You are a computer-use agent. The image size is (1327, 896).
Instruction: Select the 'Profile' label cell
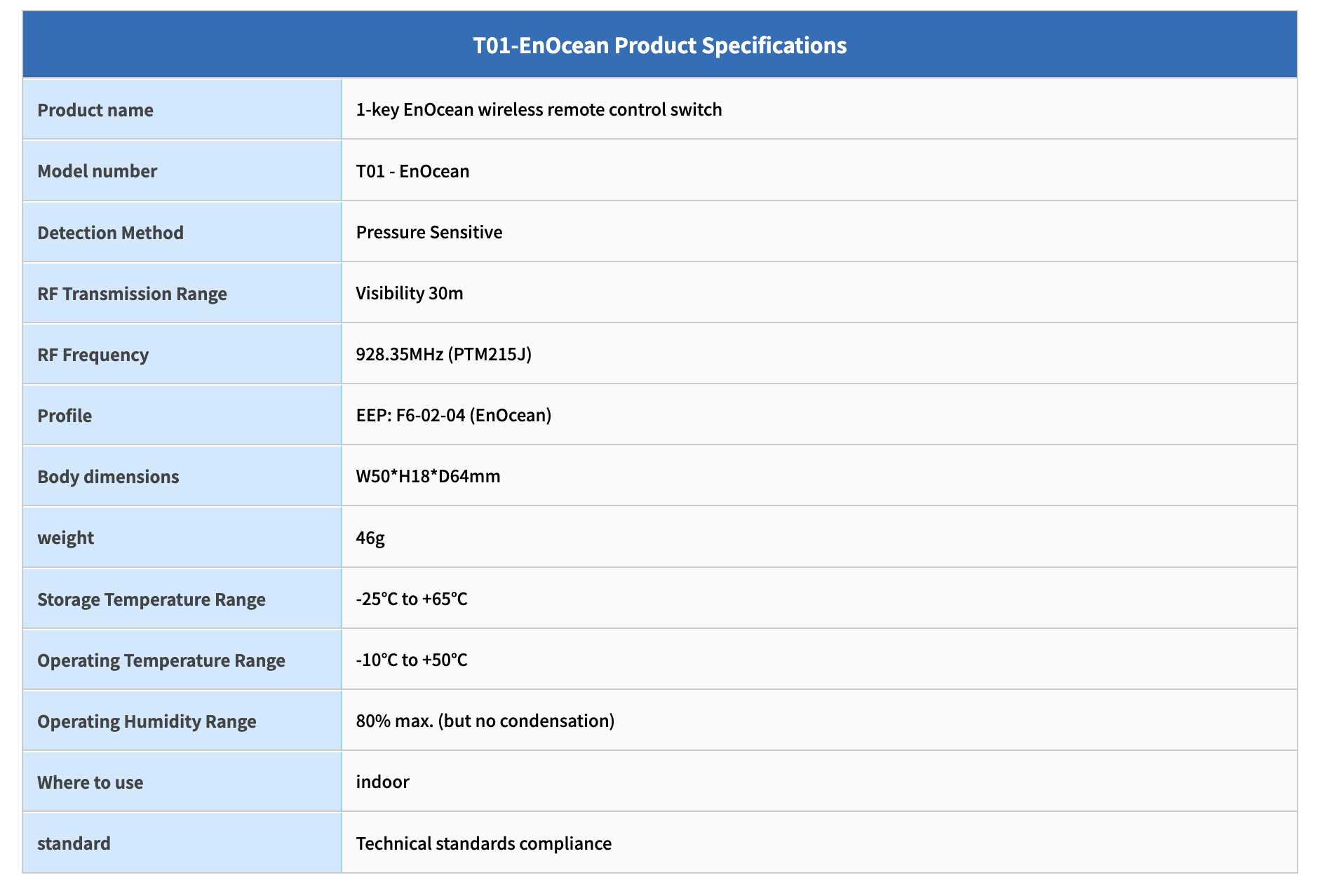[182, 415]
